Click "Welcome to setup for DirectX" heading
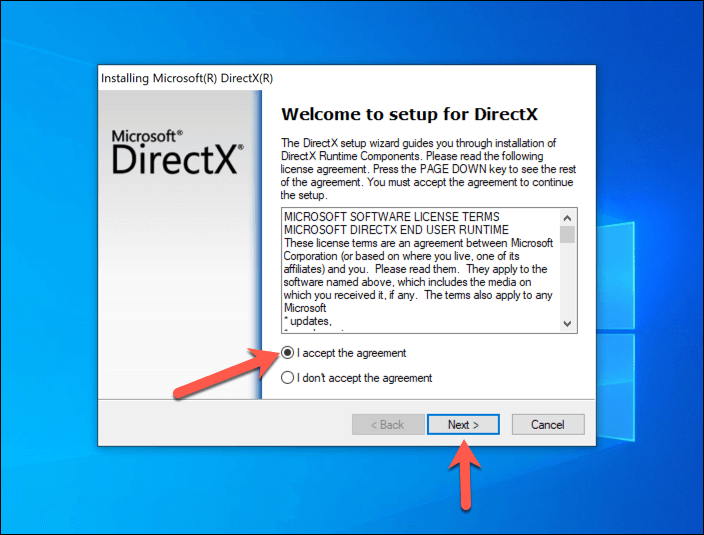The height and width of the screenshot is (535, 704). (409, 114)
